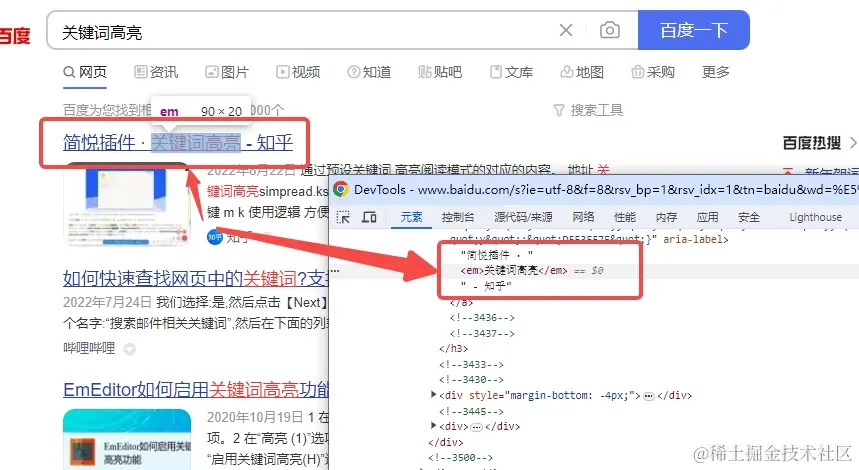Select the <!--3433--> comment node
This screenshot has height=470, width=859.
pos(471,364)
